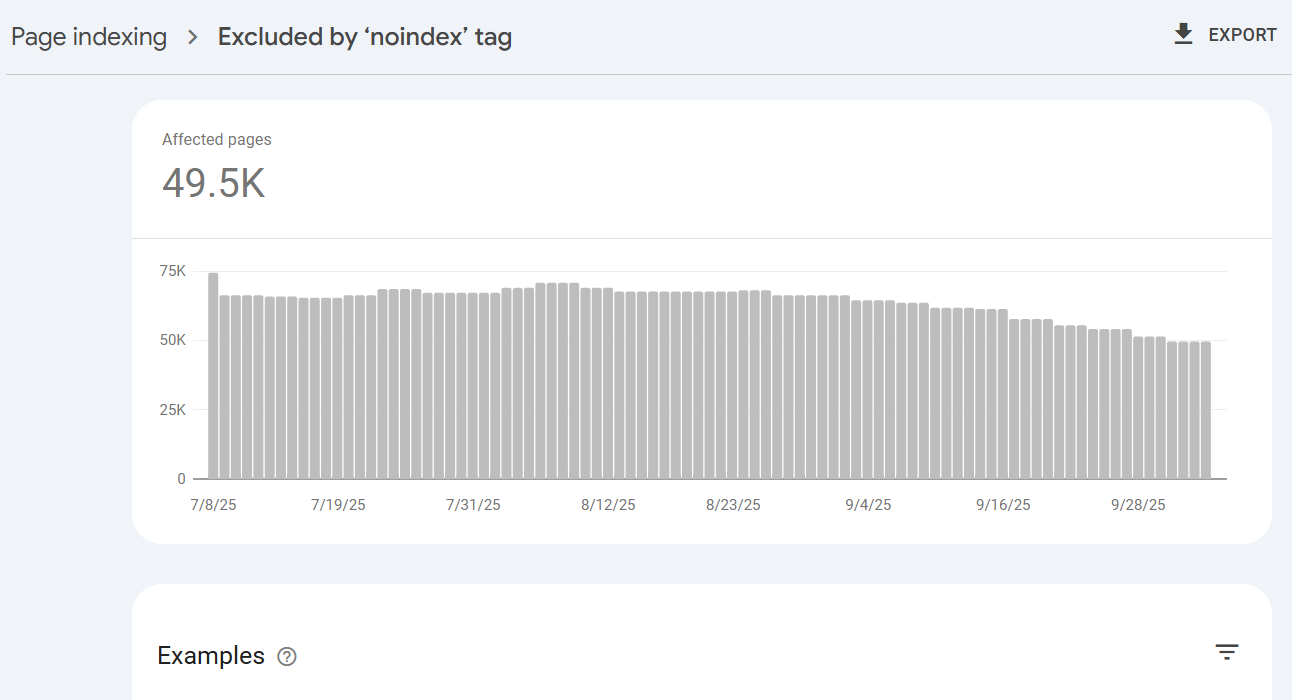
Task: Click the Affected pages label
Action: [217, 140]
